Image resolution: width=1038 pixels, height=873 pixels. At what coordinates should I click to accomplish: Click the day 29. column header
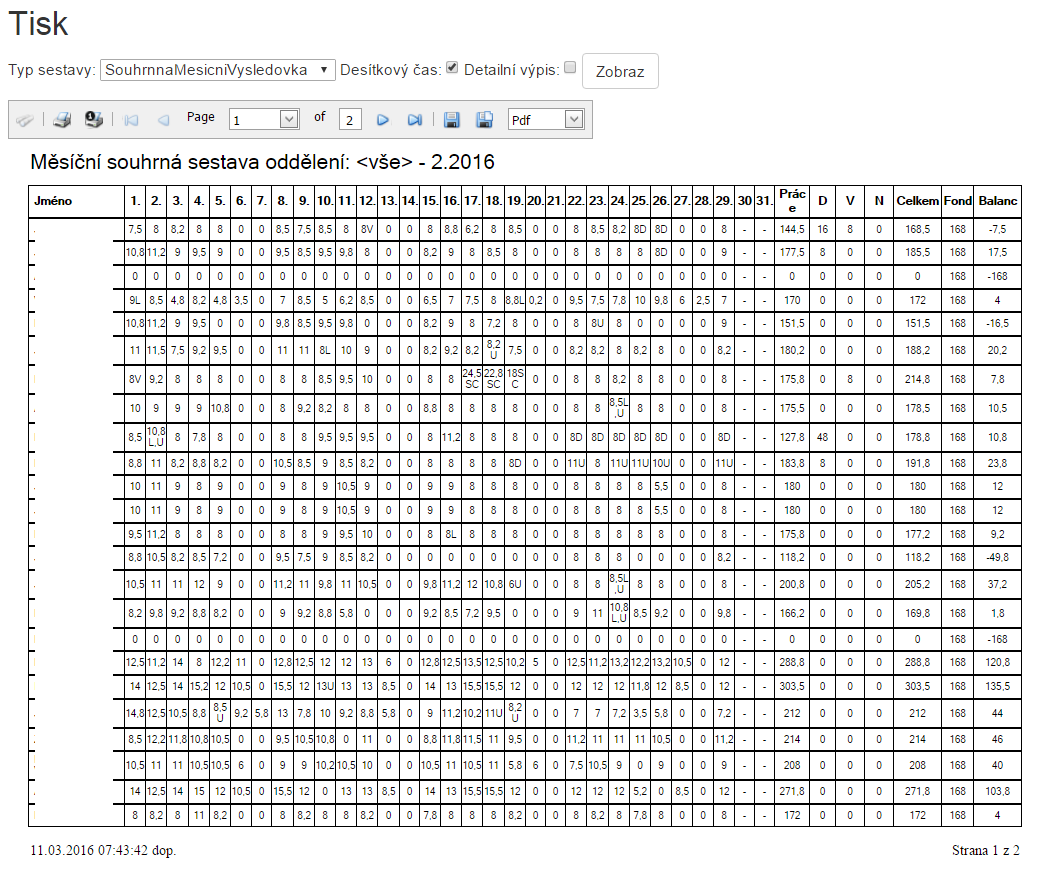[724, 201]
